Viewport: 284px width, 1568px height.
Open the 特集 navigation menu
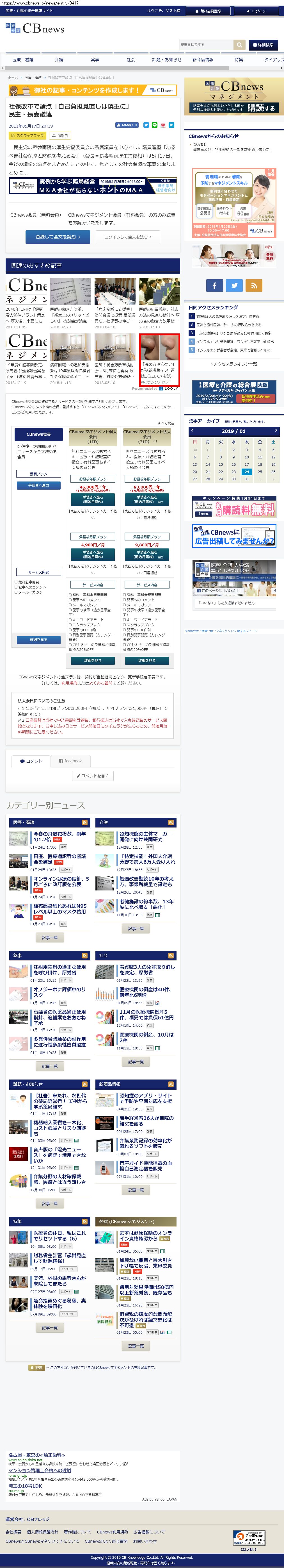[x=238, y=60]
